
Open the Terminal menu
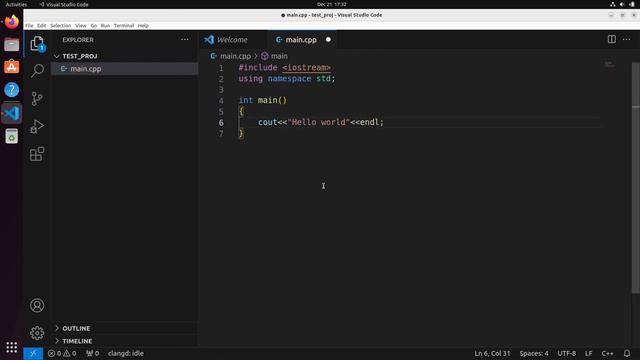click(x=124, y=25)
